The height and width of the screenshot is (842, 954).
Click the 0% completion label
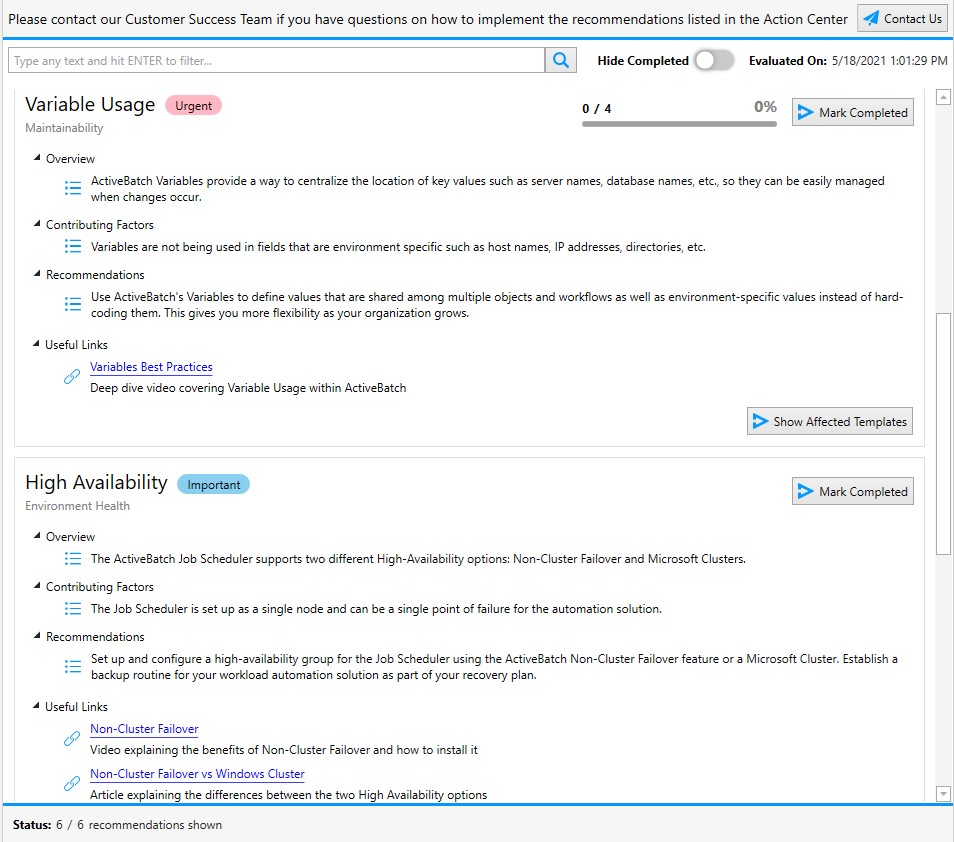(x=765, y=107)
